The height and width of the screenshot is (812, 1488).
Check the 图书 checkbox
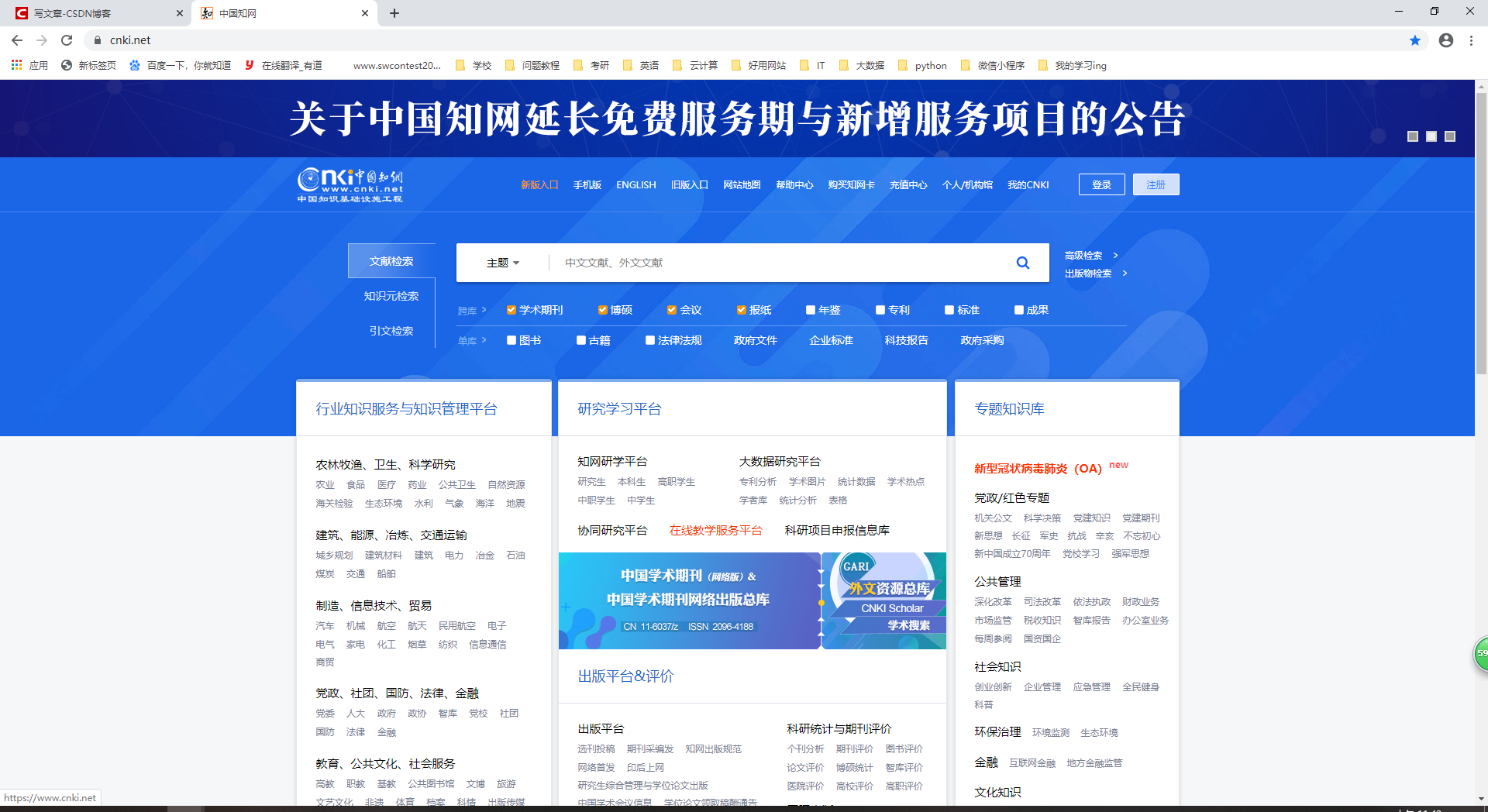(511, 340)
